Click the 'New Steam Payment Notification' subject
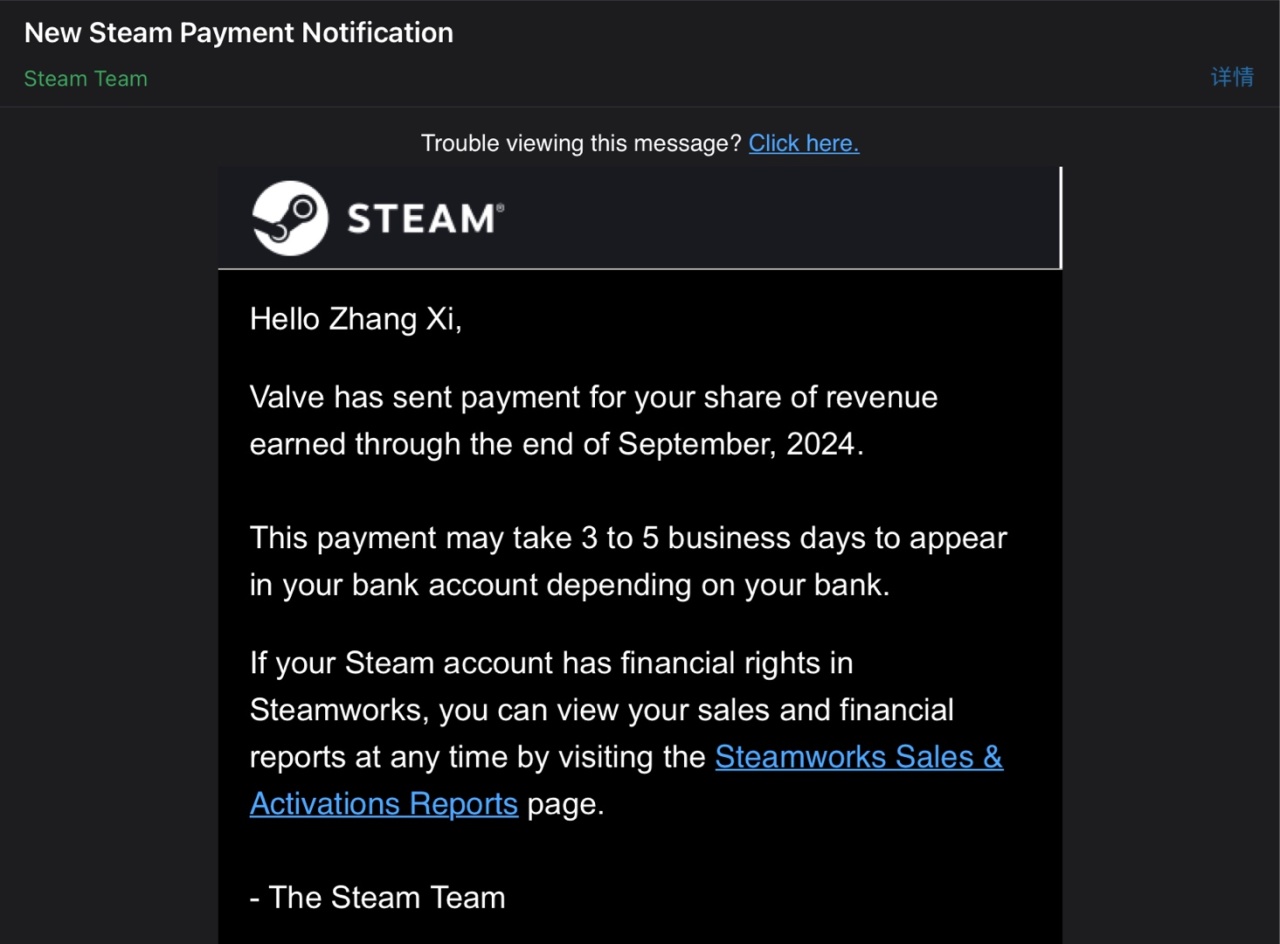The width and height of the screenshot is (1280, 944). (x=239, y=33)
